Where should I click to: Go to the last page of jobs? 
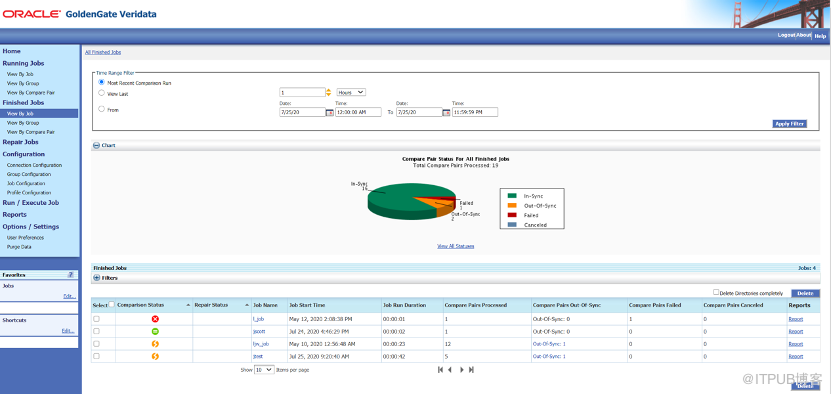pyautogui.click(x=471, y=370)
